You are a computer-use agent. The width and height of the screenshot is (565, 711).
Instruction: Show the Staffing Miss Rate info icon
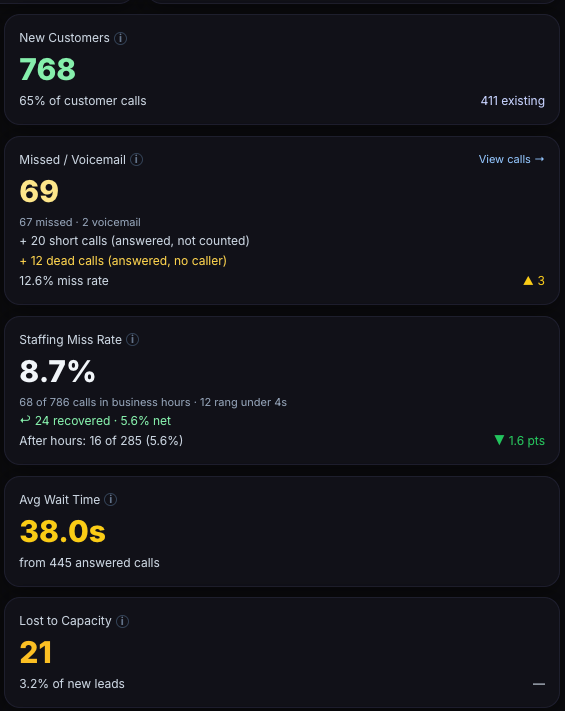[x=132, y=340]
